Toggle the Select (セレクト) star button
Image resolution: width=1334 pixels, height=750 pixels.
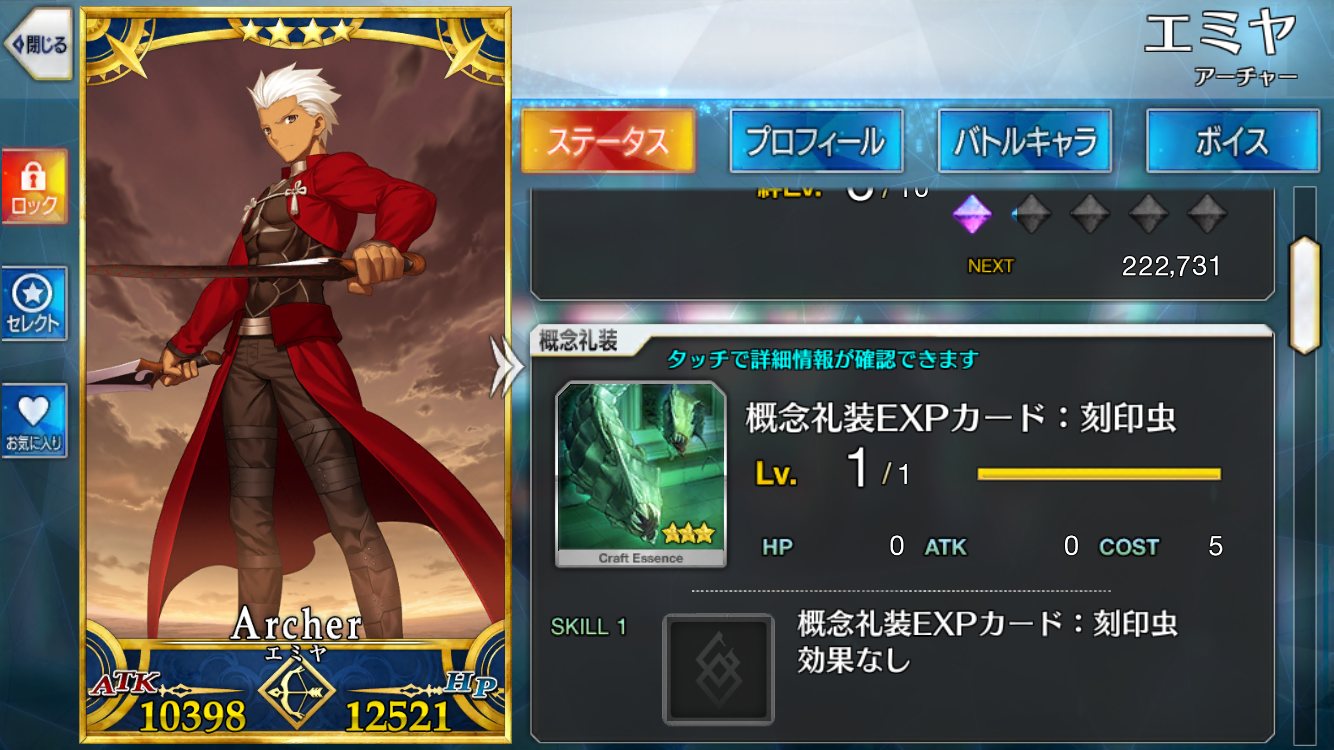[35, 304]
